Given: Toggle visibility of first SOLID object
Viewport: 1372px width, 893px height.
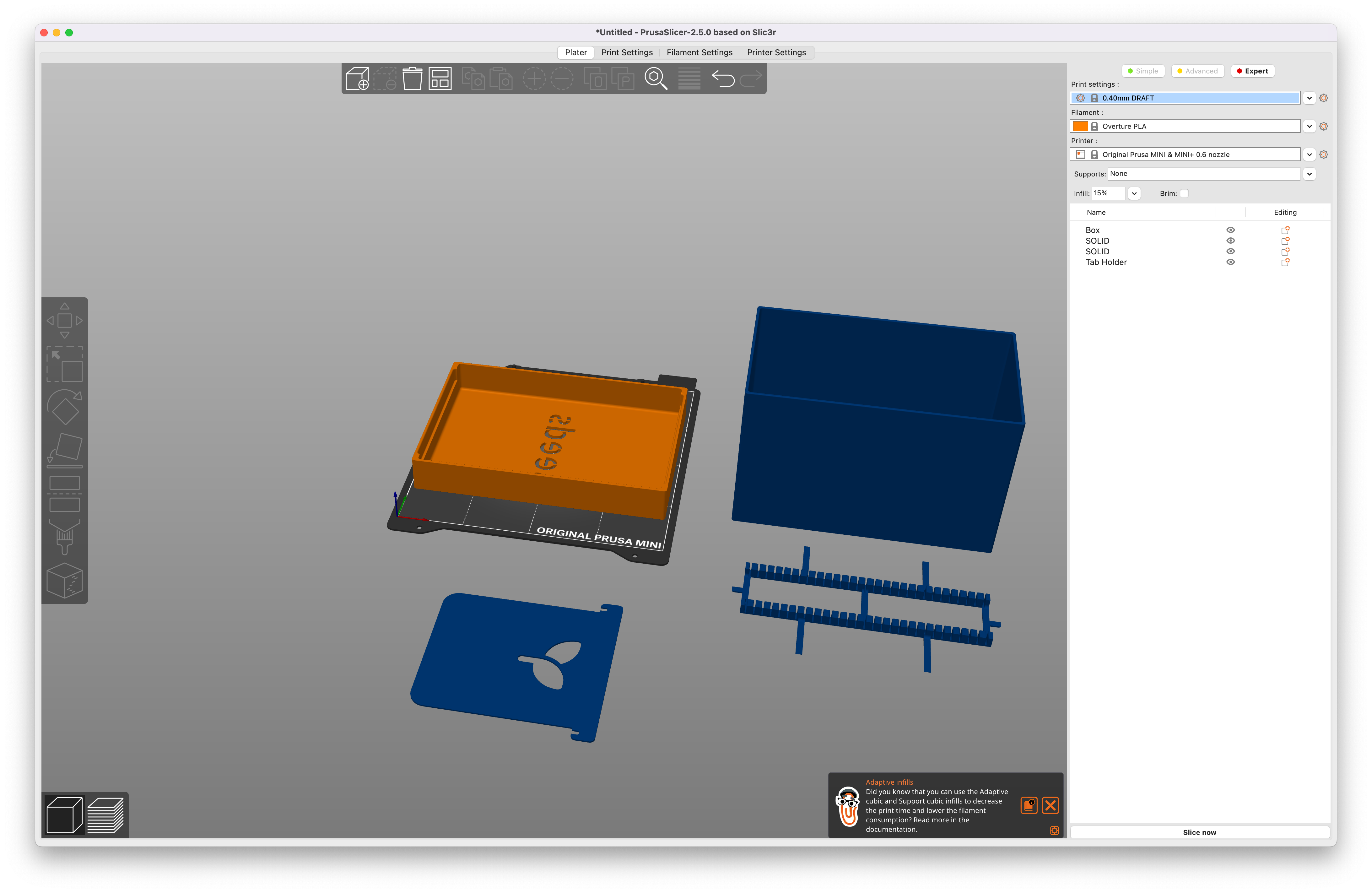Looking at the screenshot, I should pyautogui.click(x=1230, y=241).
